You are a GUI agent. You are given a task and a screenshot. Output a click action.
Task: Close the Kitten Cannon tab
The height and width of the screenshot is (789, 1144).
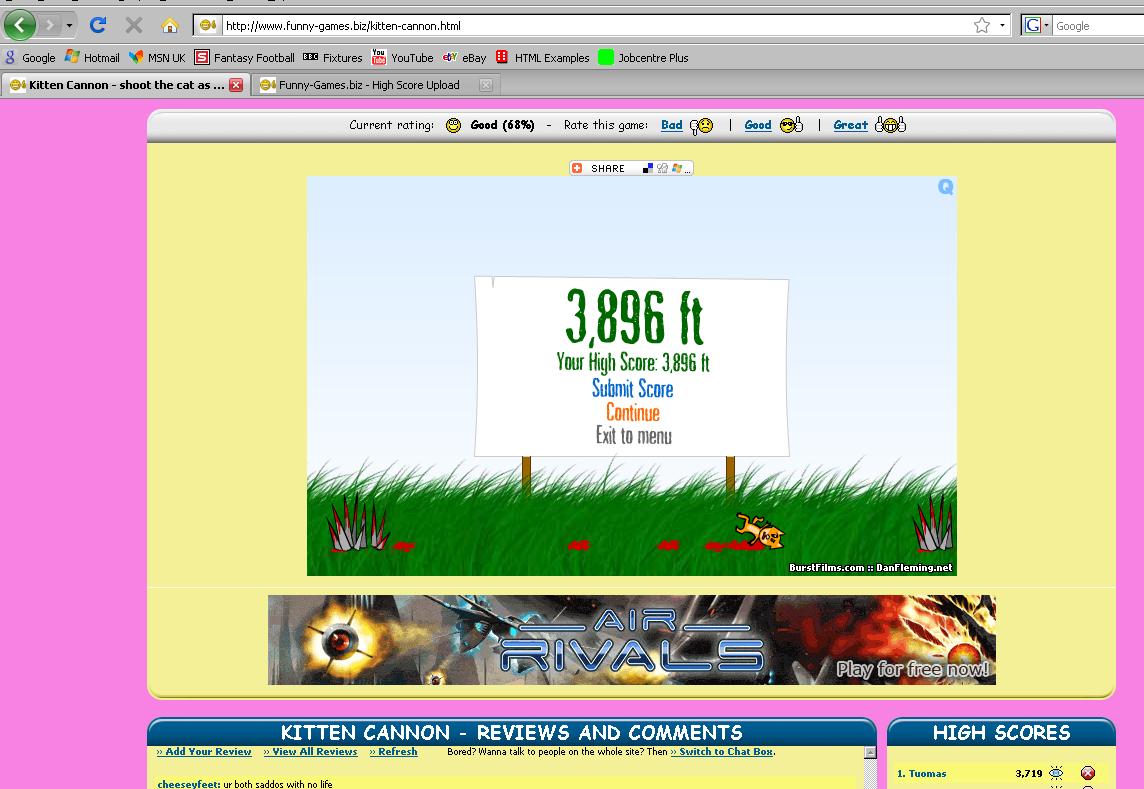click(x=236, y=85)
